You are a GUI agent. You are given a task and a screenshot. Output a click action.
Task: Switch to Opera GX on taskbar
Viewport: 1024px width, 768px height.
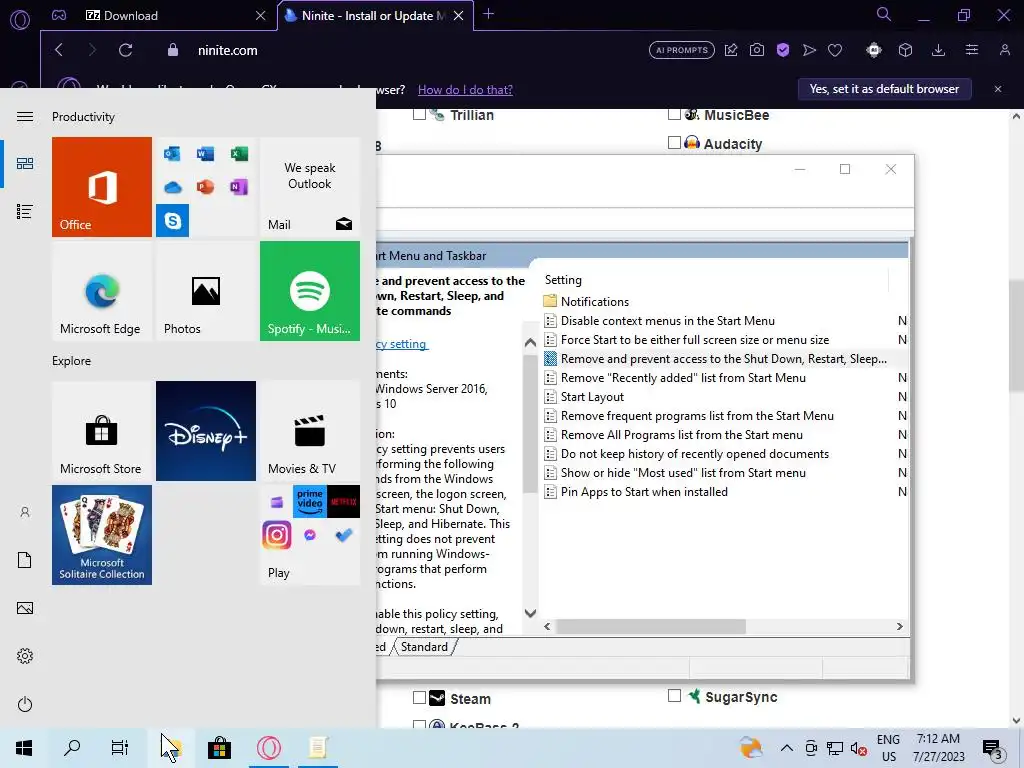(268, 748)
